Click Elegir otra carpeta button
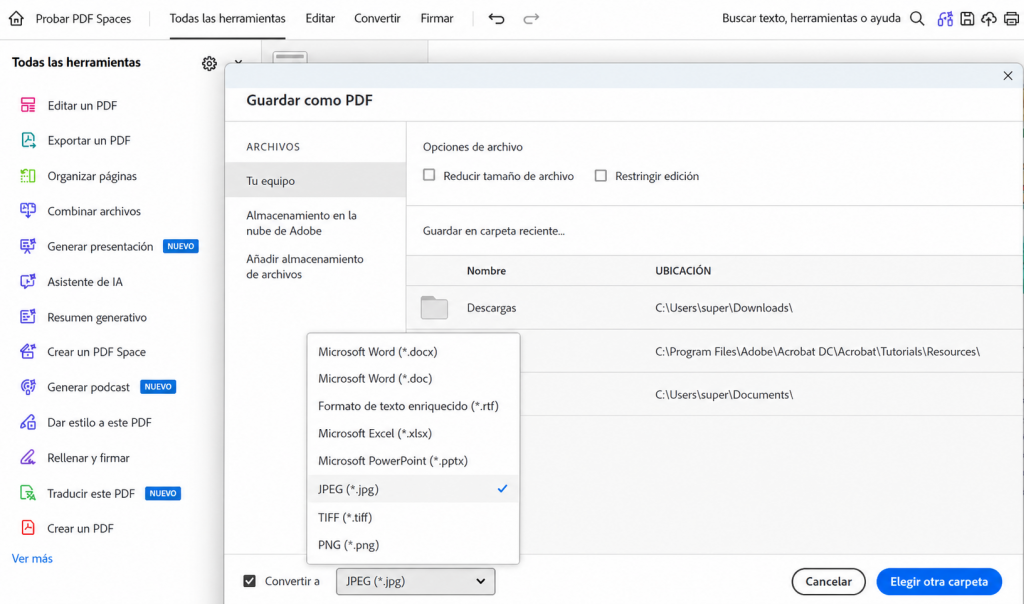The image size is (1024, 604). click(x=938, y=581)
